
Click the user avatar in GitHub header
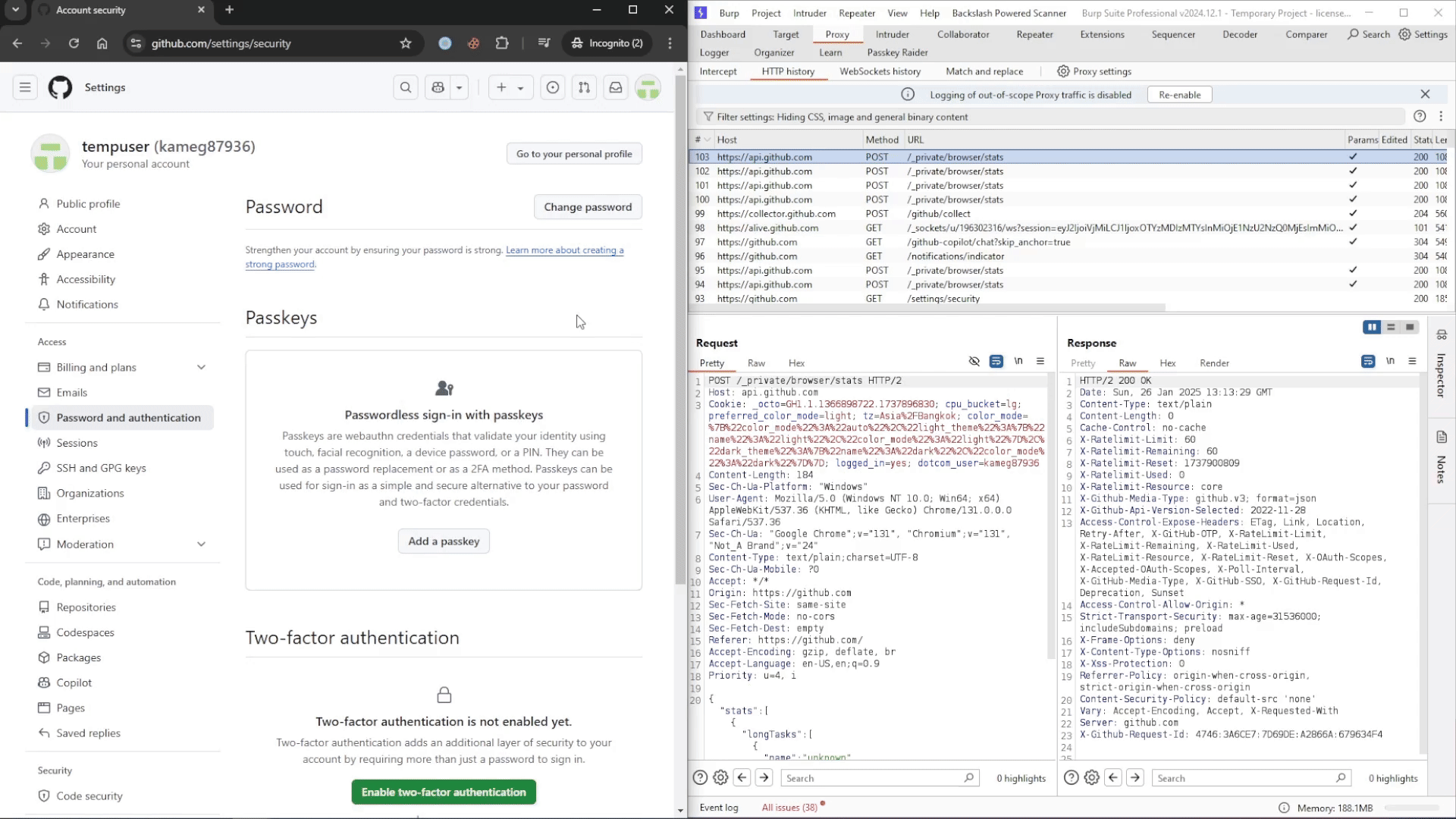pos(648,87)
